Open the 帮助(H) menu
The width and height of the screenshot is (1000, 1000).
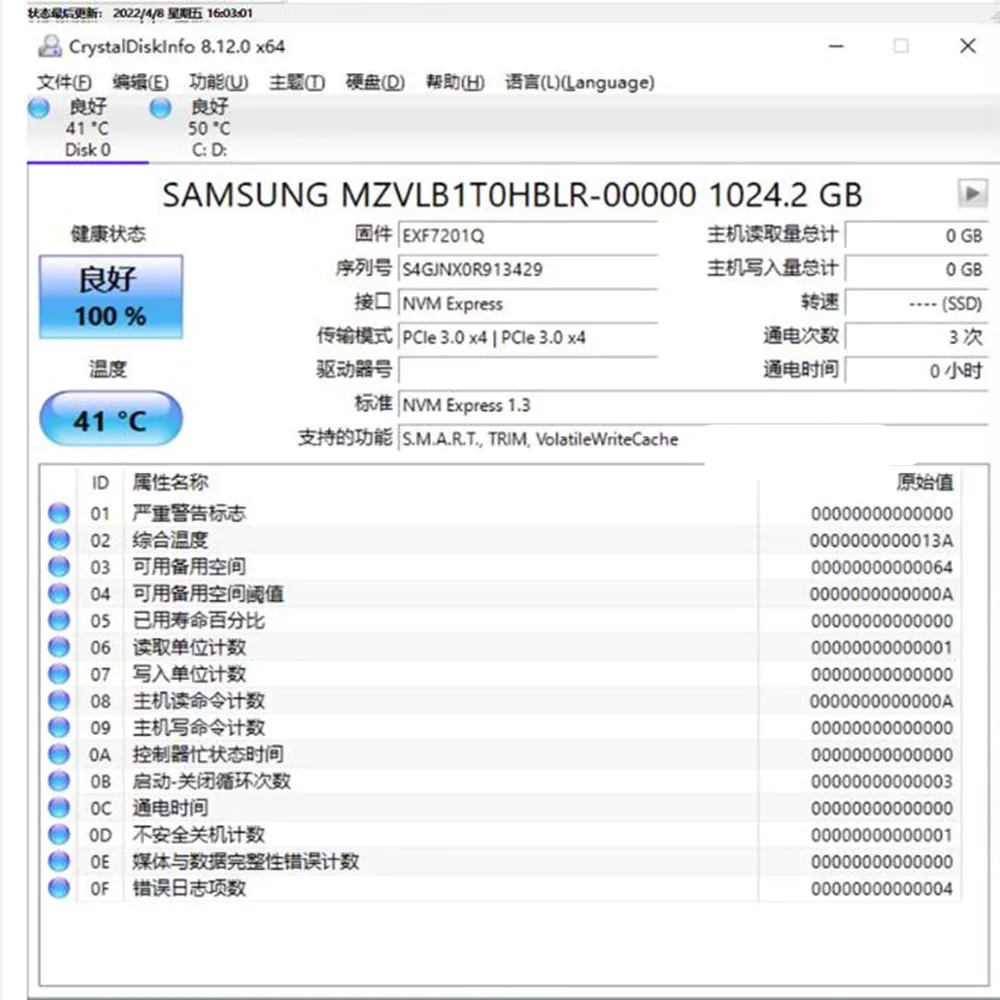click(x=455, y=82)
